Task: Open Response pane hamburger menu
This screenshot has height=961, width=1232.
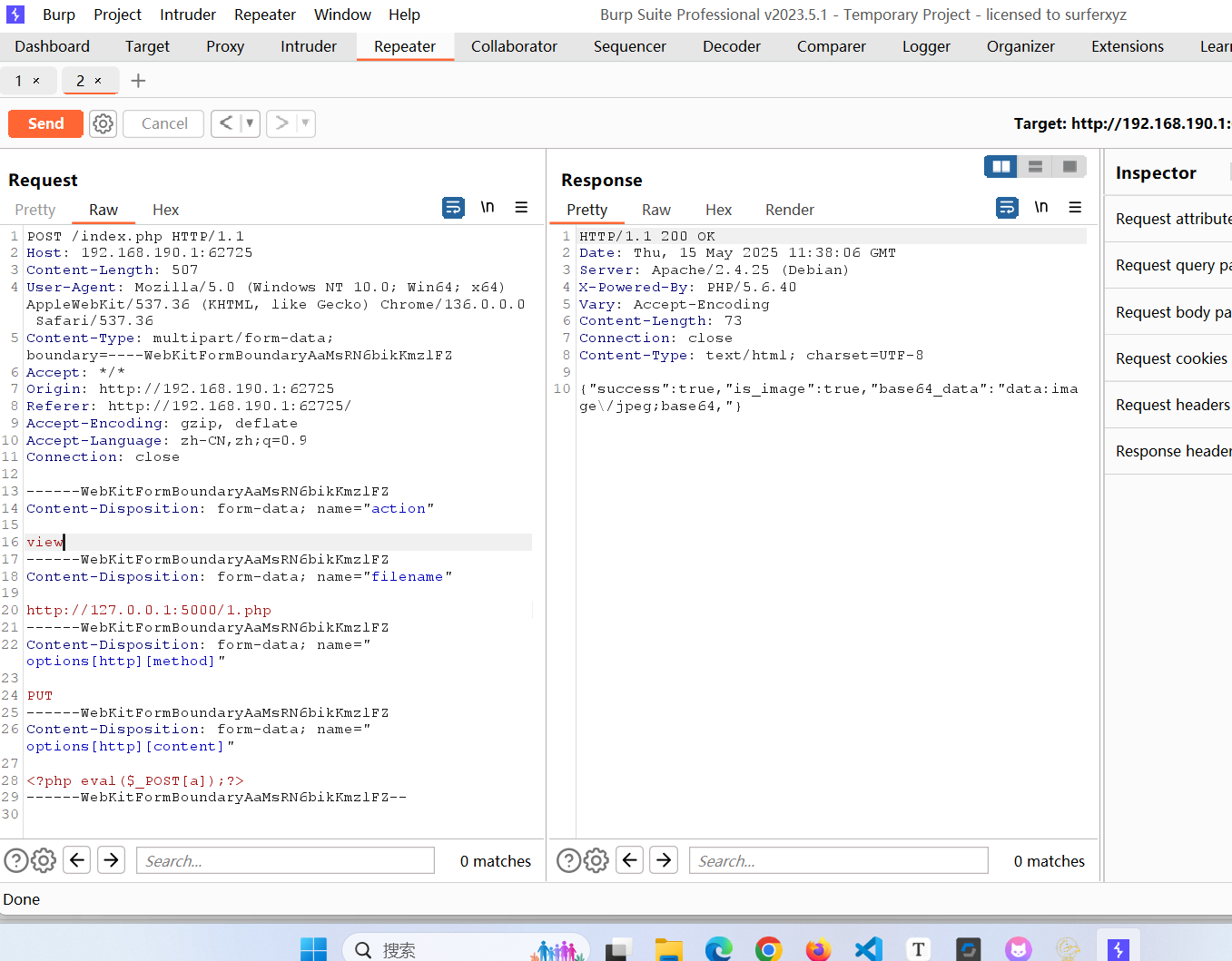Action: [x=1075, y=208]
